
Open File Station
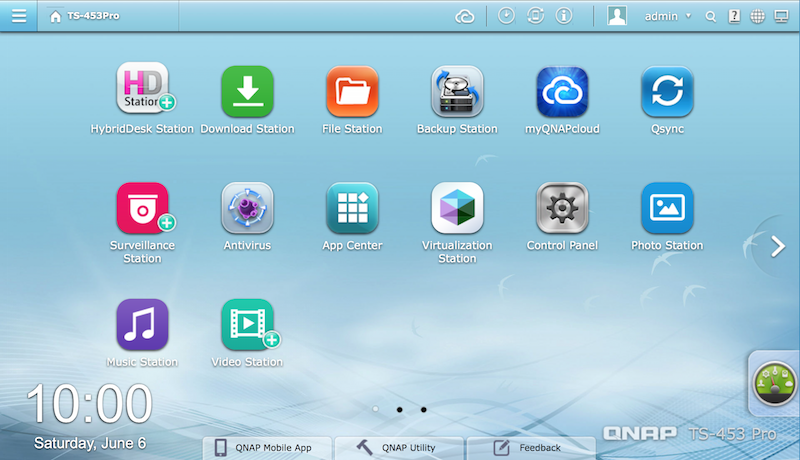[352, 92]
